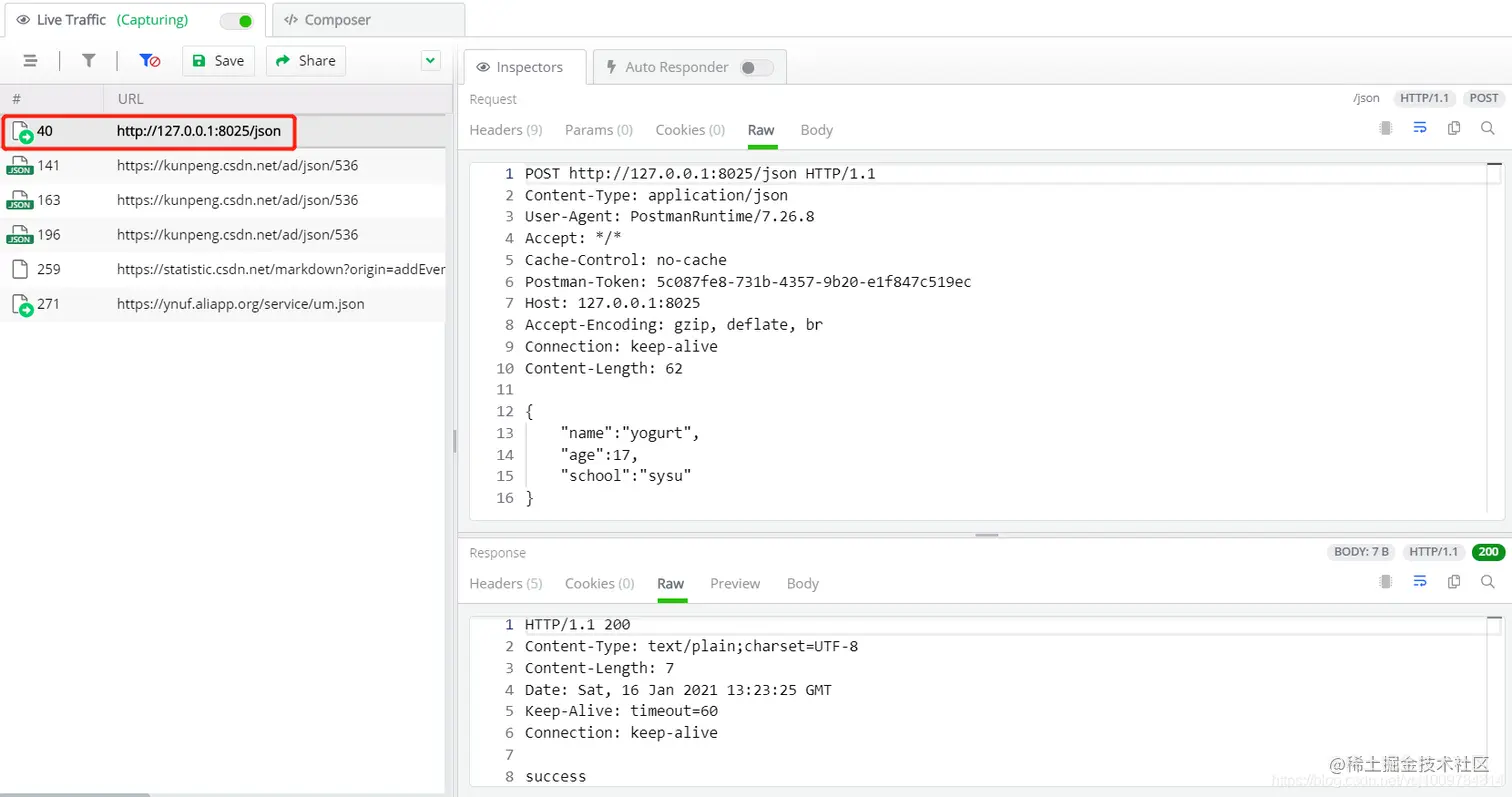Click the Save button

pos(219,61)
